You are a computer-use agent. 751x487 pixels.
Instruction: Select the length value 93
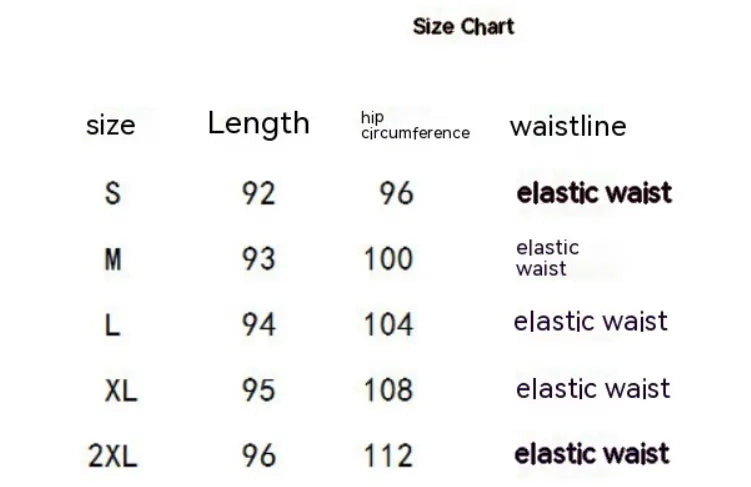point(258,259)
